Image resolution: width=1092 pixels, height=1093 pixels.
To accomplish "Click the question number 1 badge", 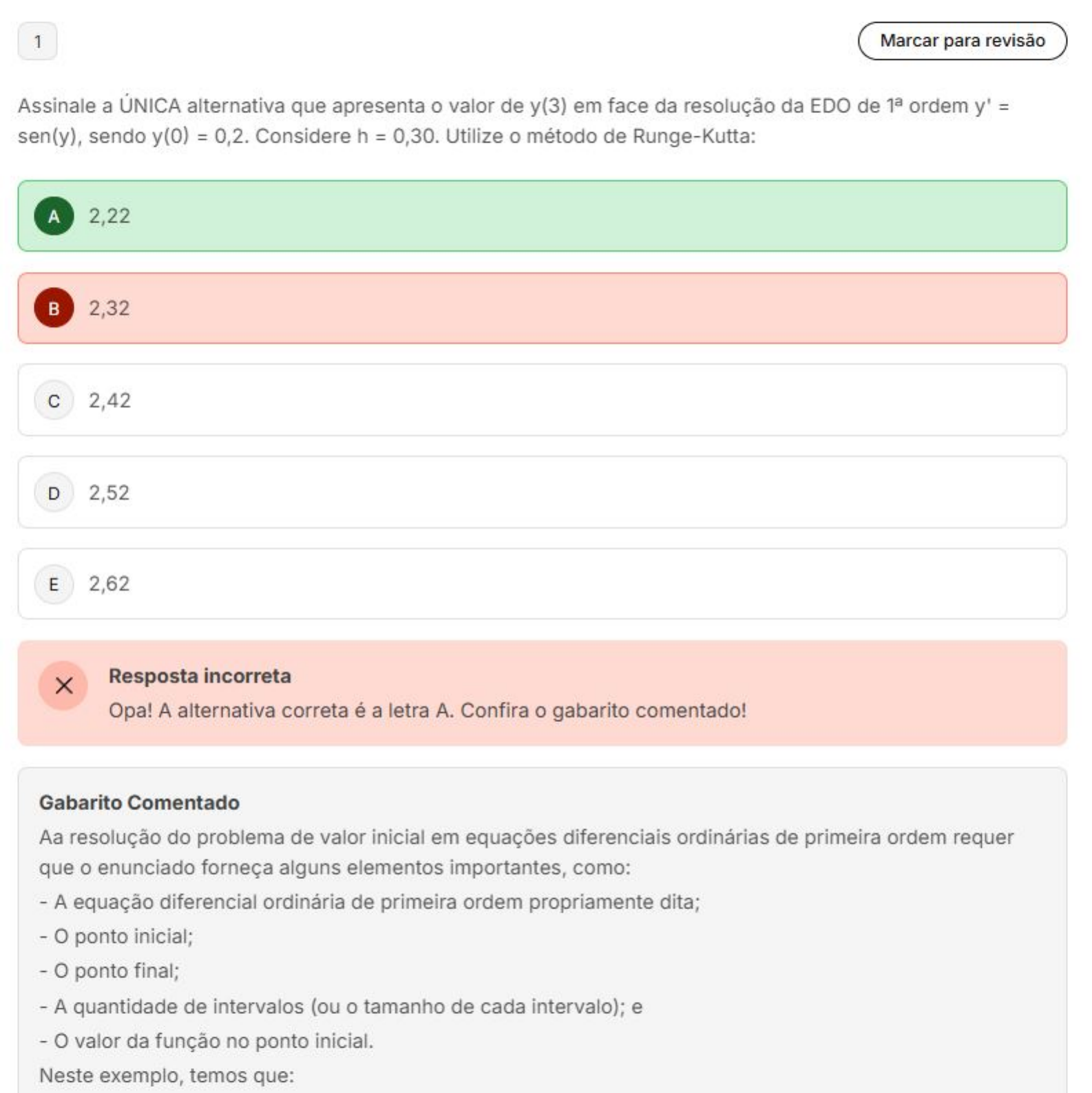I will 38,42.
